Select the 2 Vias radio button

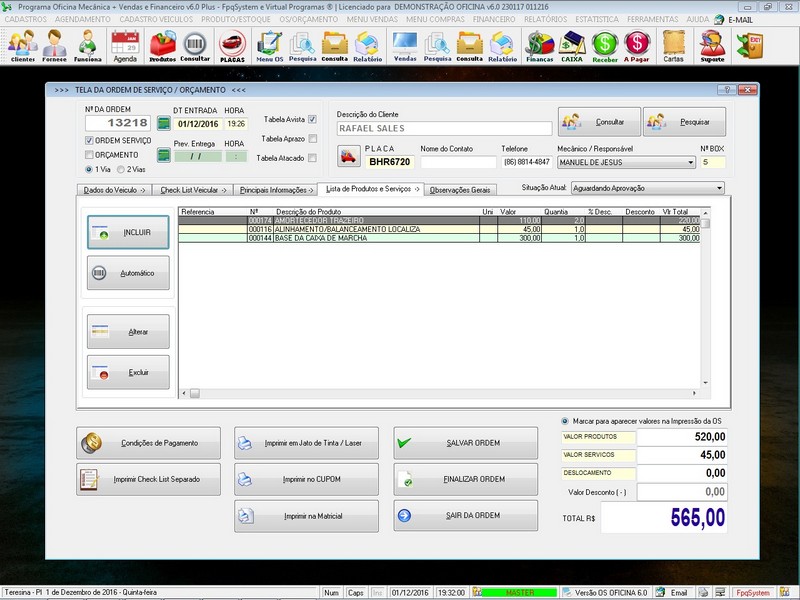pyautogui.click(x=121, y=169)
